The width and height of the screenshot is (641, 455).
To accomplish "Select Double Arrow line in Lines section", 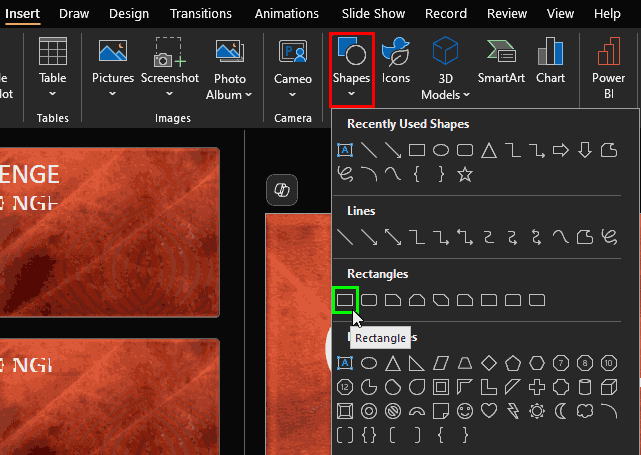I will pyautogui.click(x=393, y=237).
